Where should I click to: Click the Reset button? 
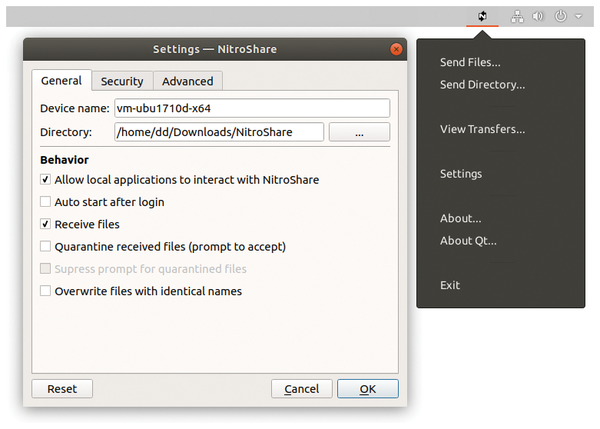click(x=62, y=389)
